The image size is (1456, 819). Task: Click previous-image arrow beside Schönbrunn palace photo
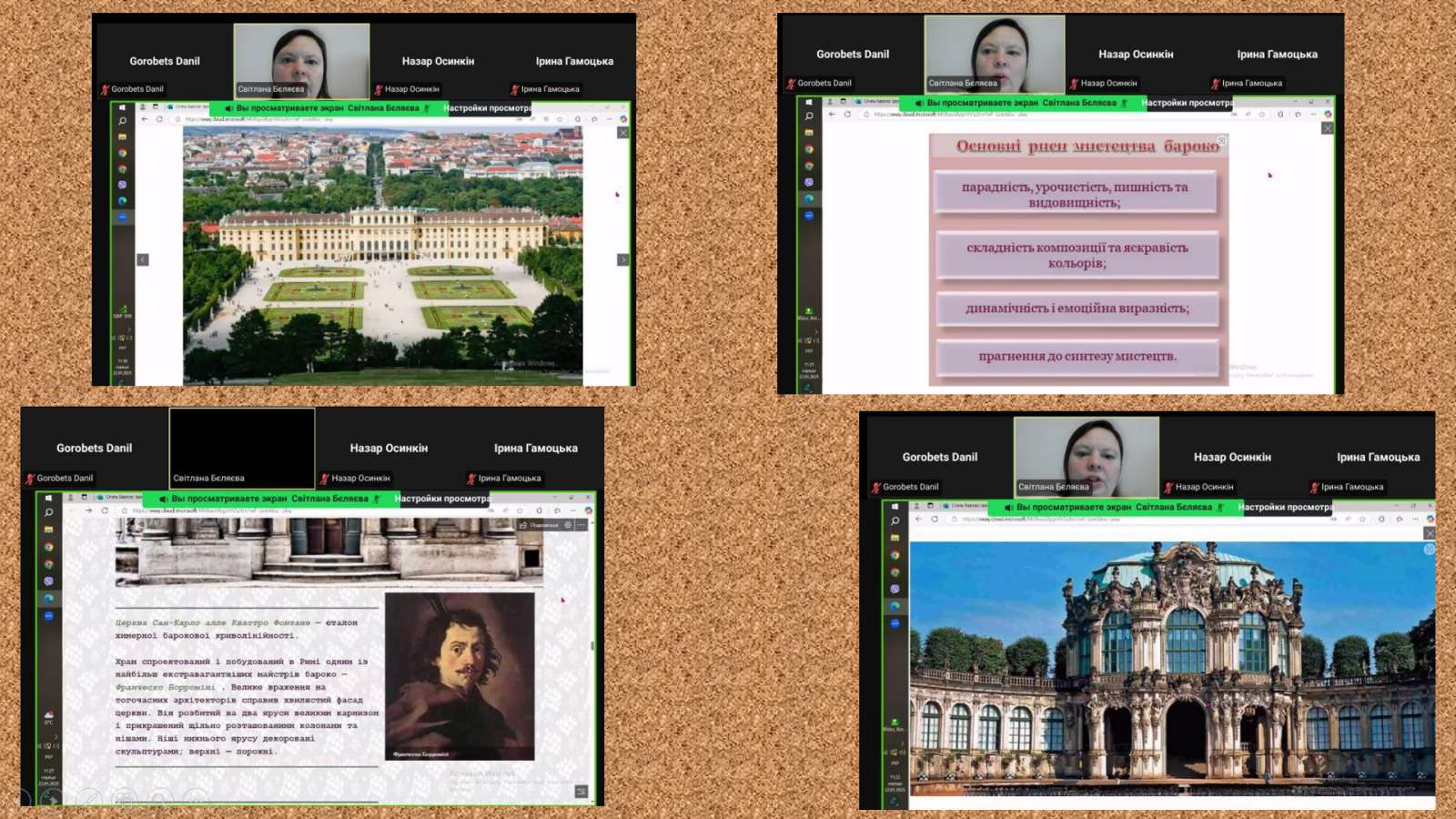click(143, 260)
